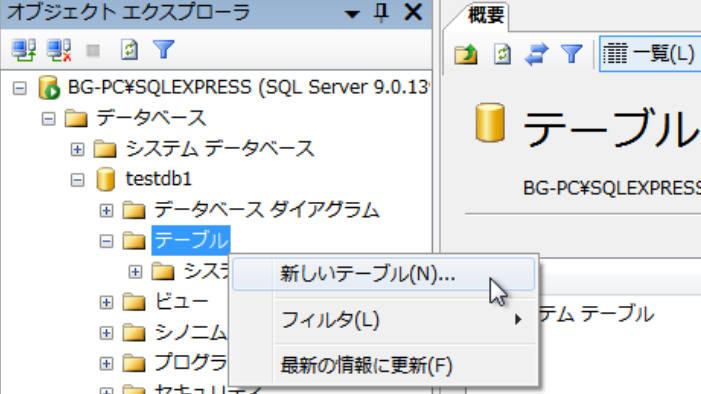The height and width of the screenshot is (394, 701).
Task: Toggle the Object Explorer auto-hide pin
Action: (381, 13)
